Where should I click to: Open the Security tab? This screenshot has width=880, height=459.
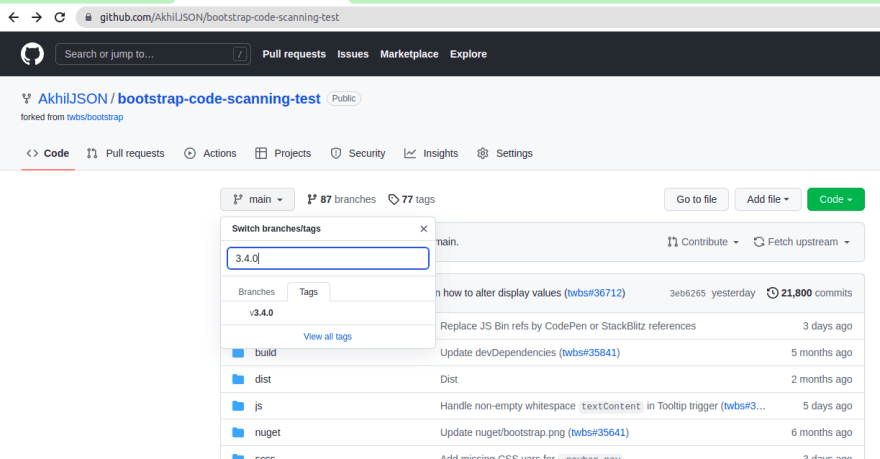[358, 153]
